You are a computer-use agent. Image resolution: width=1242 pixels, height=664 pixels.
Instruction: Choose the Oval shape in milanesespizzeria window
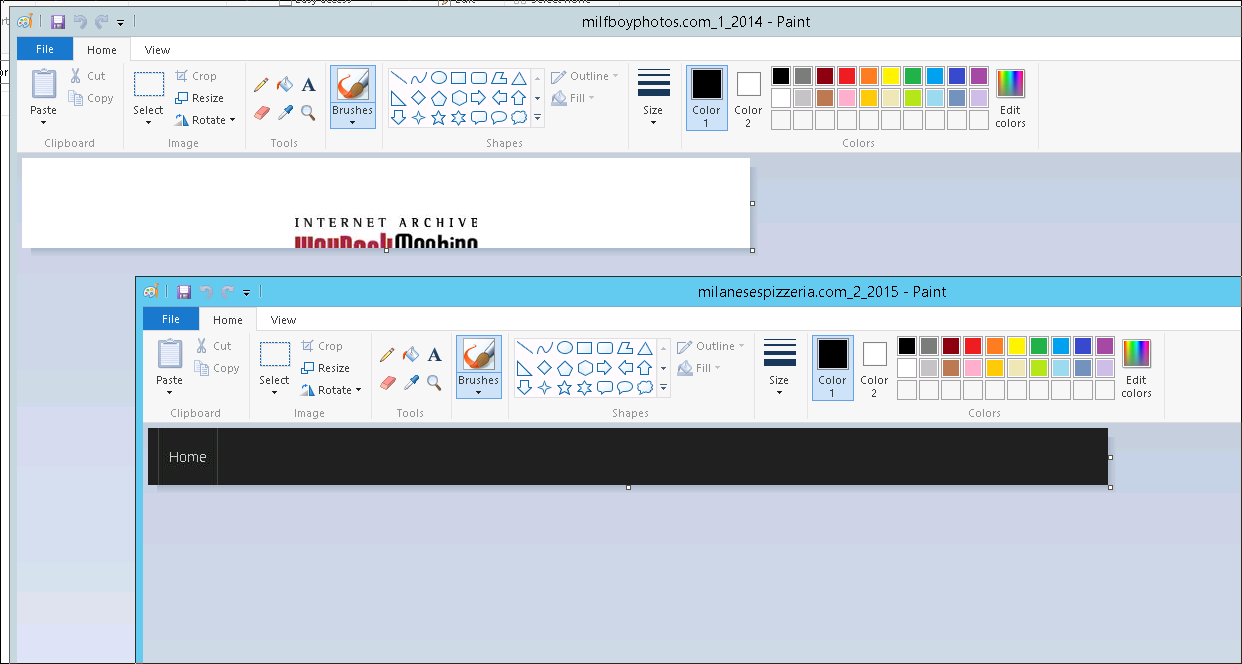tap(565, 348)
